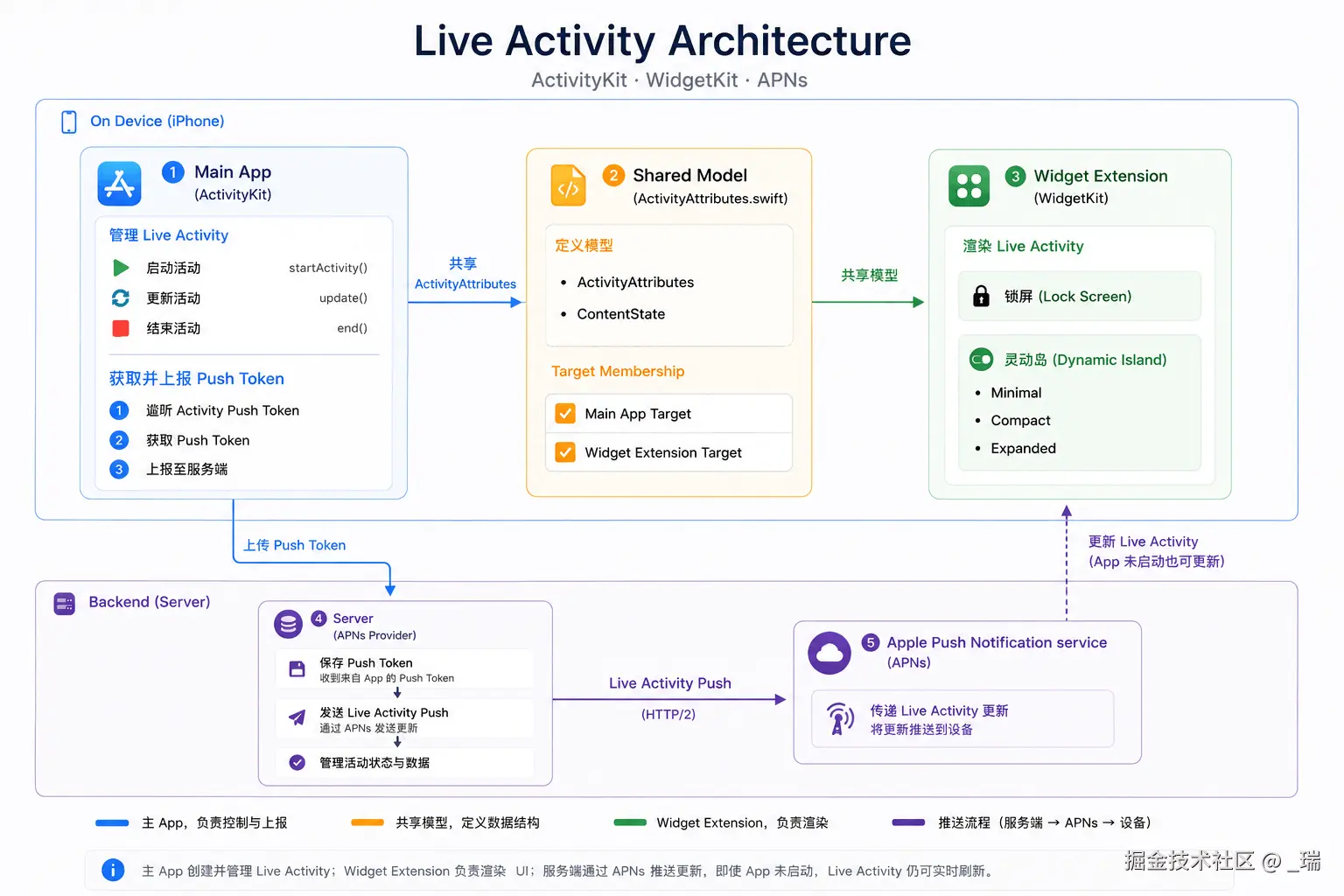
Task: Click the "startActivity()" method text
Action: point(328,268)
